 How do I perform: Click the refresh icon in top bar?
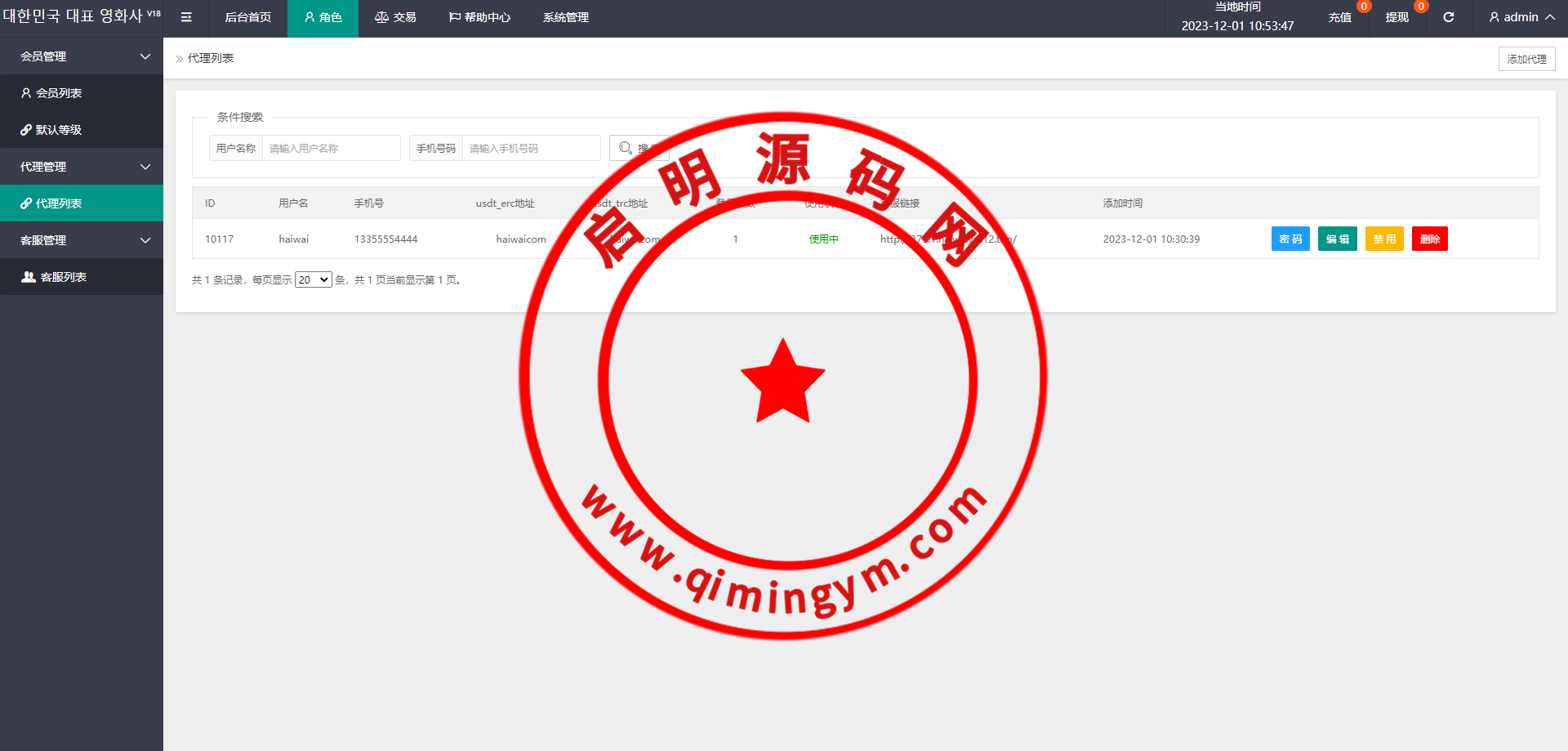pos(1448,17)
